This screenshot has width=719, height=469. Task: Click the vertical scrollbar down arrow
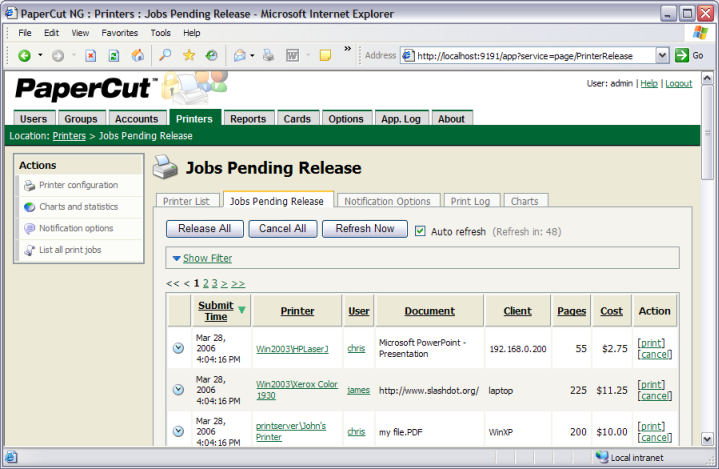coord(707,439)
